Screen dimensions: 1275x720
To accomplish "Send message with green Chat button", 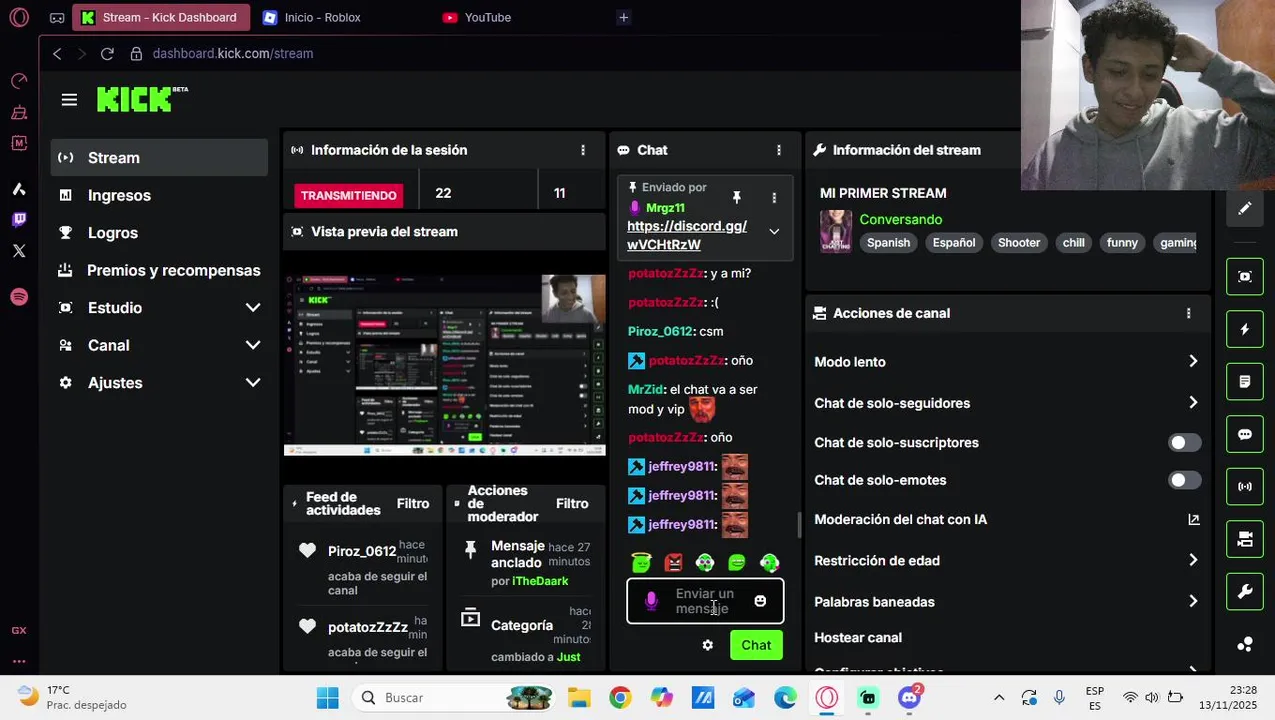I will pyautogui.click(x=756, y=645).
